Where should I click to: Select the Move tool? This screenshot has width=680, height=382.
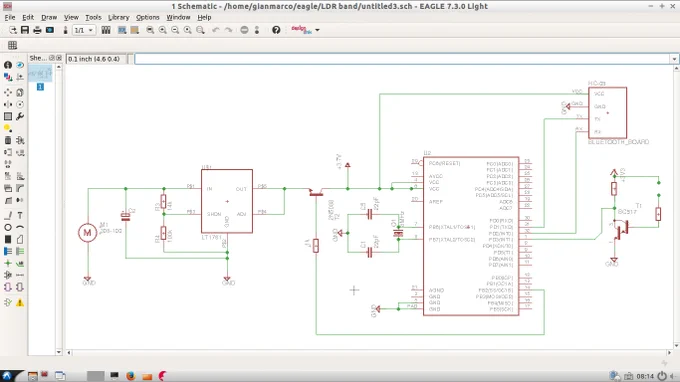(8, 92)
